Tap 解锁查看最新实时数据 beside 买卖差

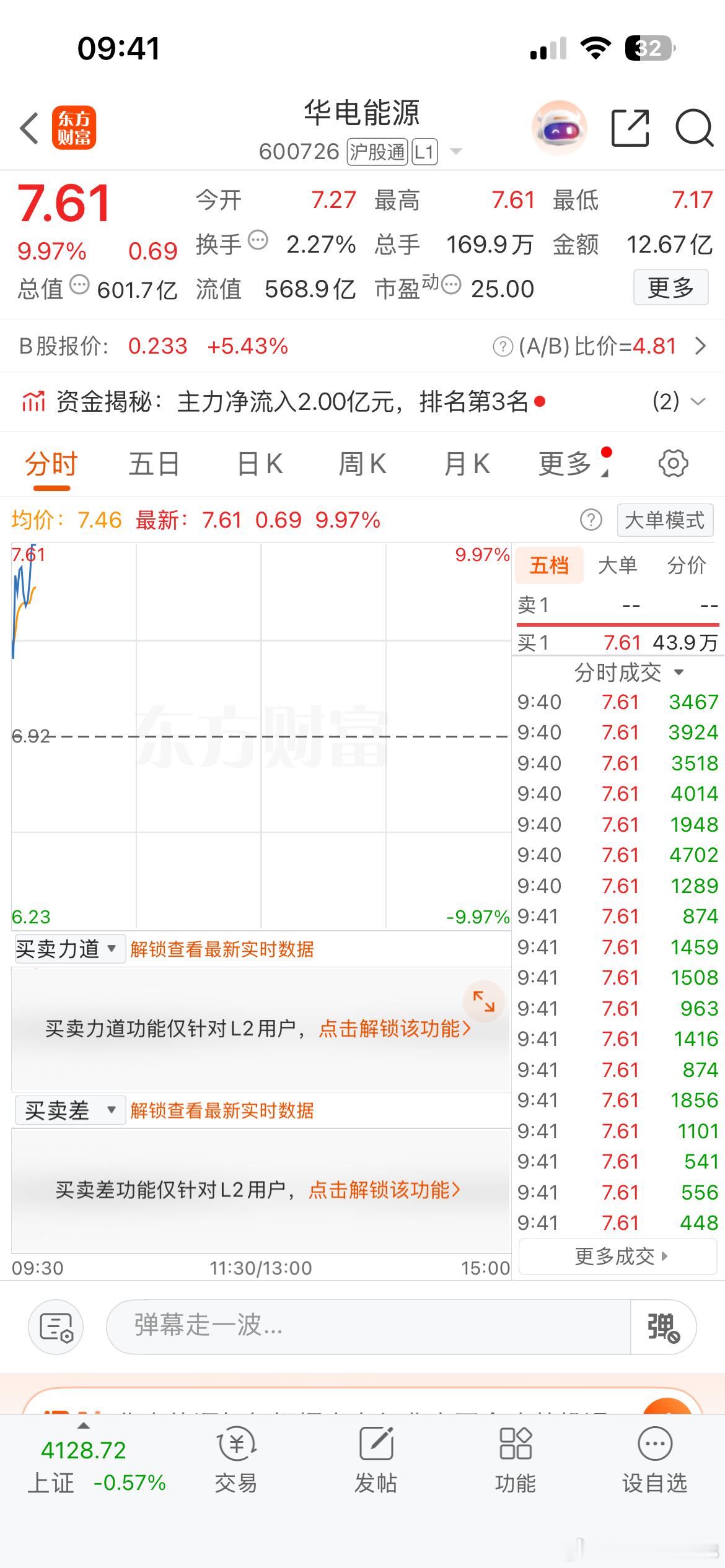[222, 1110]
